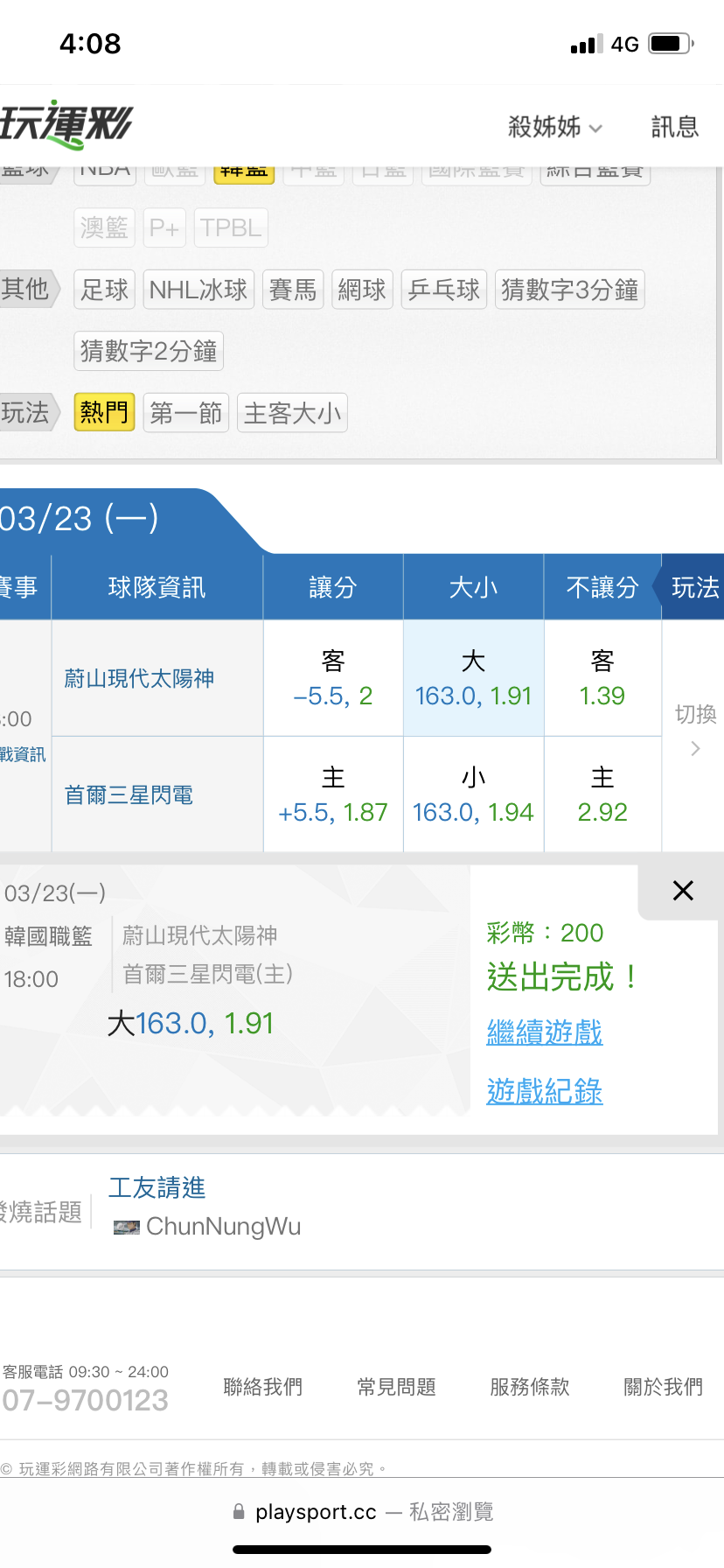
Task: Pick home spread +5.5, 1.87
Action: 333,794
